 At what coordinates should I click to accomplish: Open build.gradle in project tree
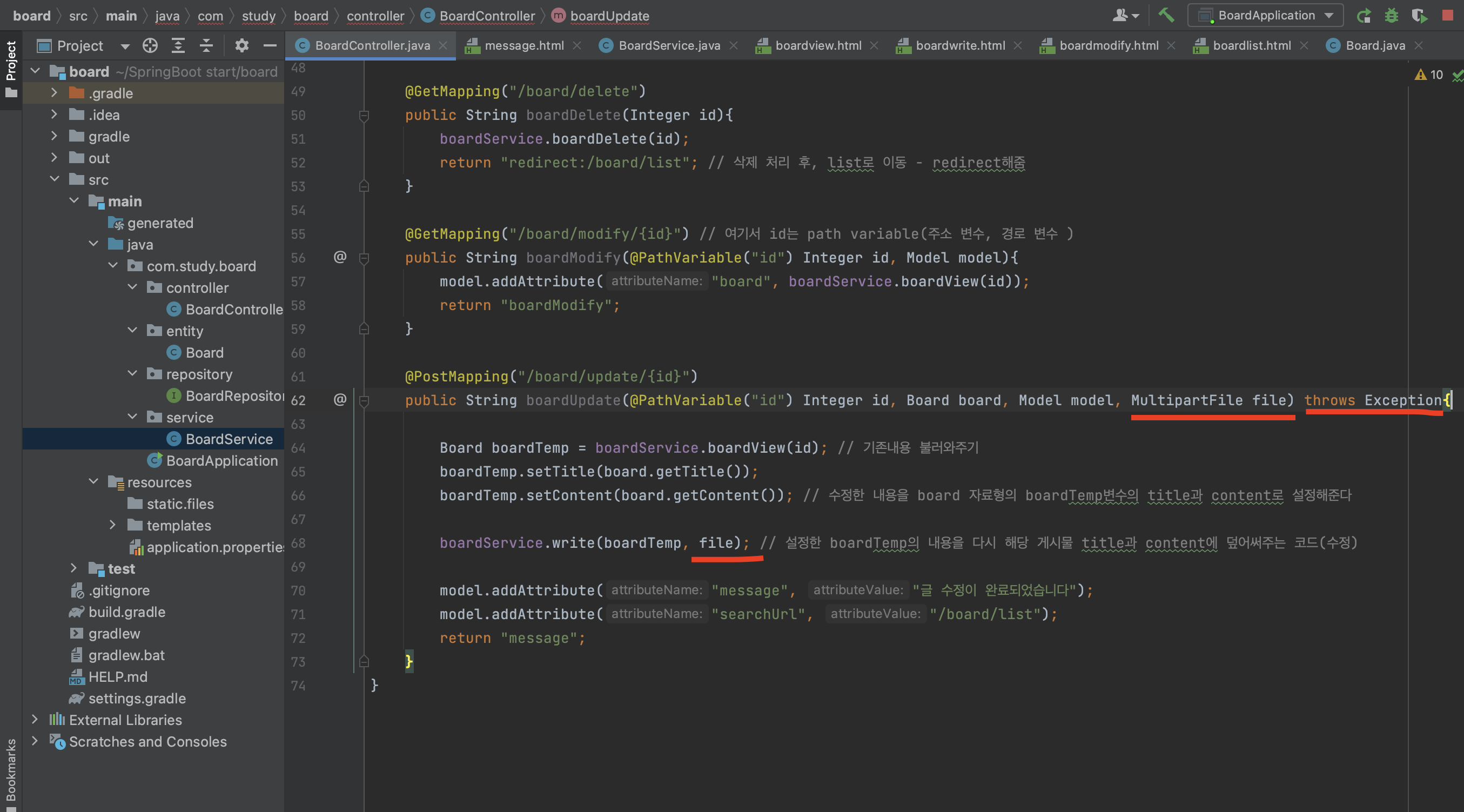126,612
